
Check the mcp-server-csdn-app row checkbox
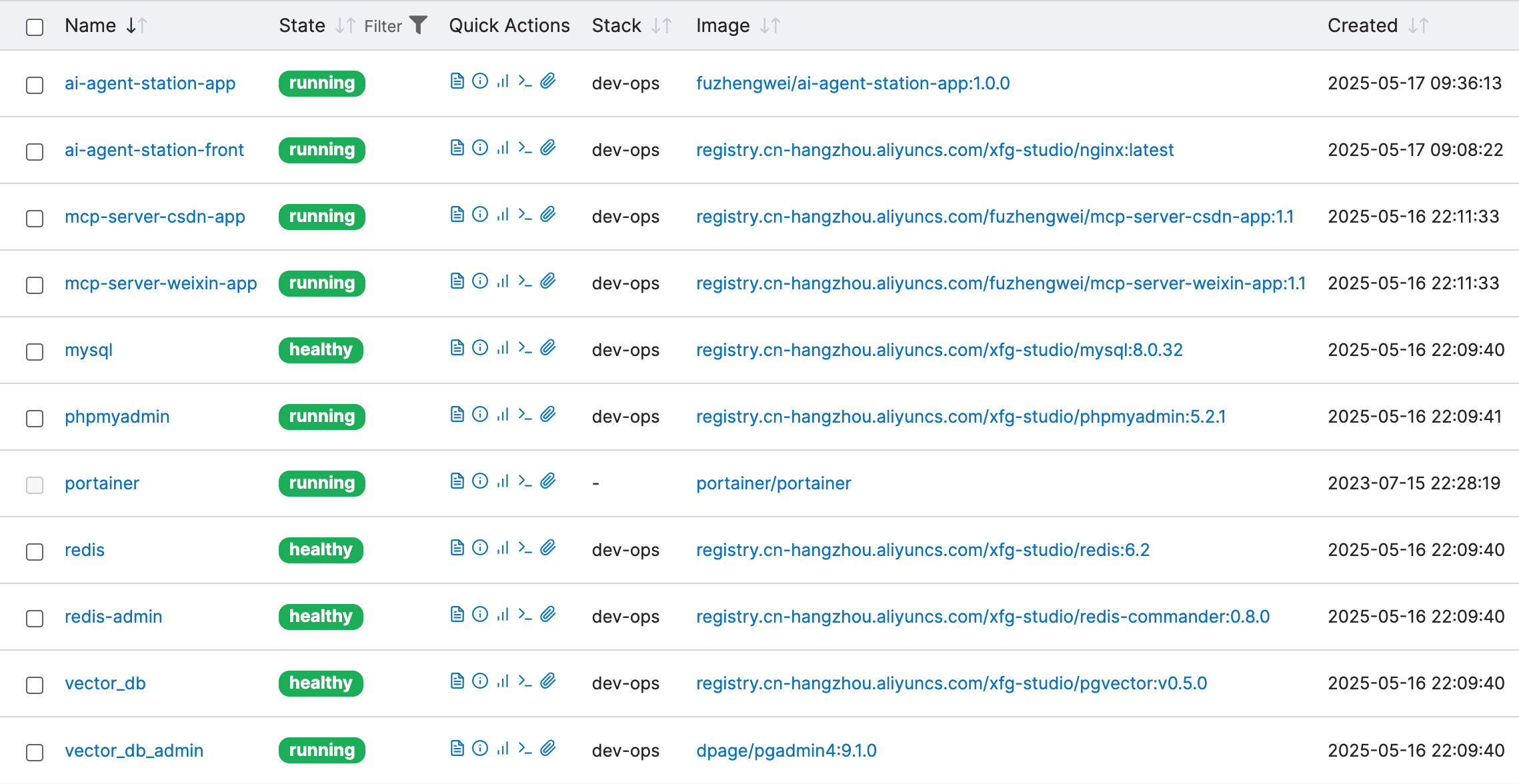35,219
